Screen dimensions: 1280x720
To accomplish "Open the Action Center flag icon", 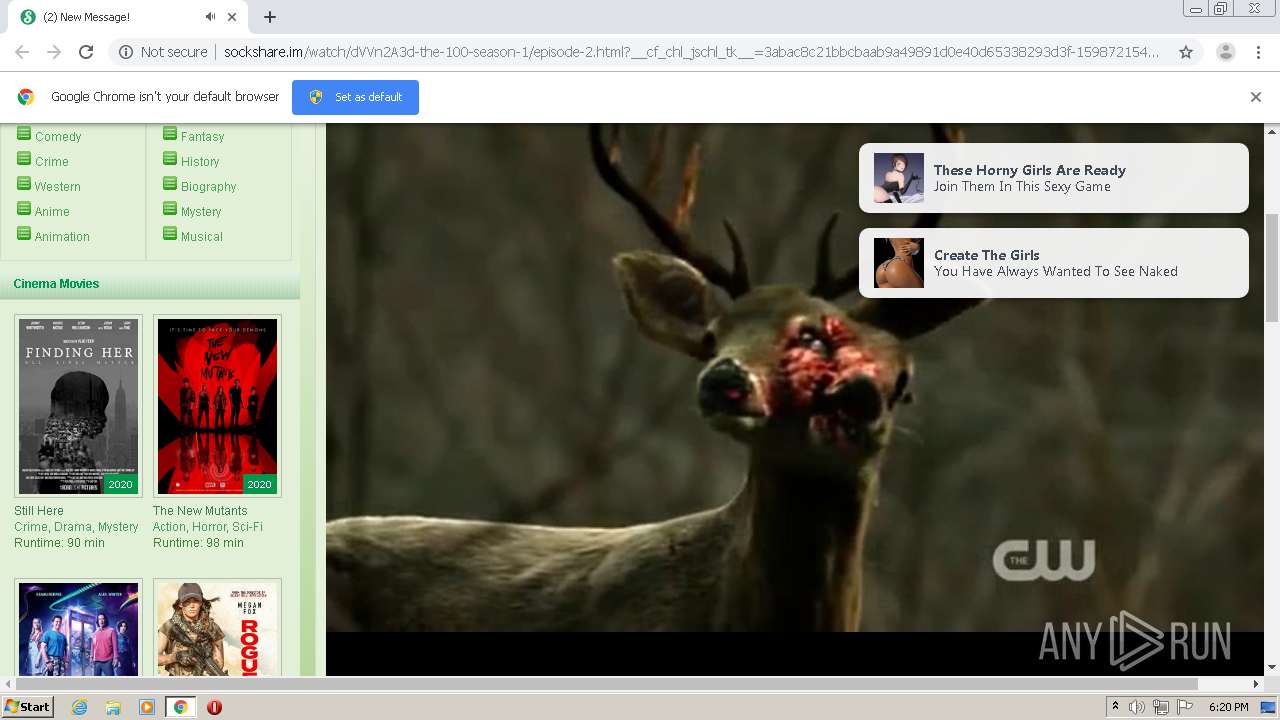I will 1185,707.
